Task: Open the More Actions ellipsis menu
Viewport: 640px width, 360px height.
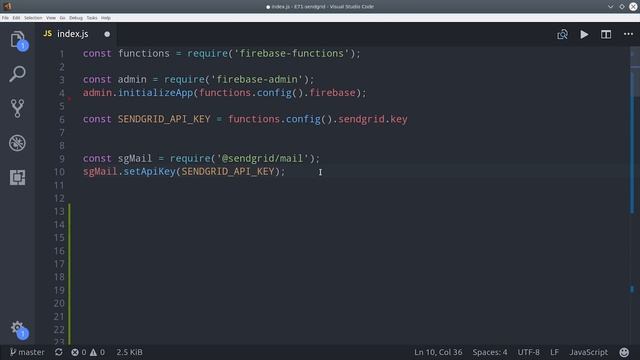Action: click(628, 34)
